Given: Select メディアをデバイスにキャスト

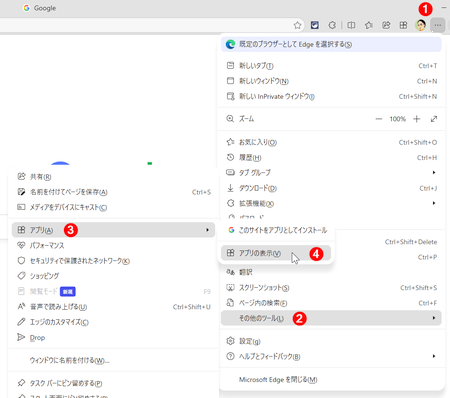Looking at the screenshot, I should 113,207.
